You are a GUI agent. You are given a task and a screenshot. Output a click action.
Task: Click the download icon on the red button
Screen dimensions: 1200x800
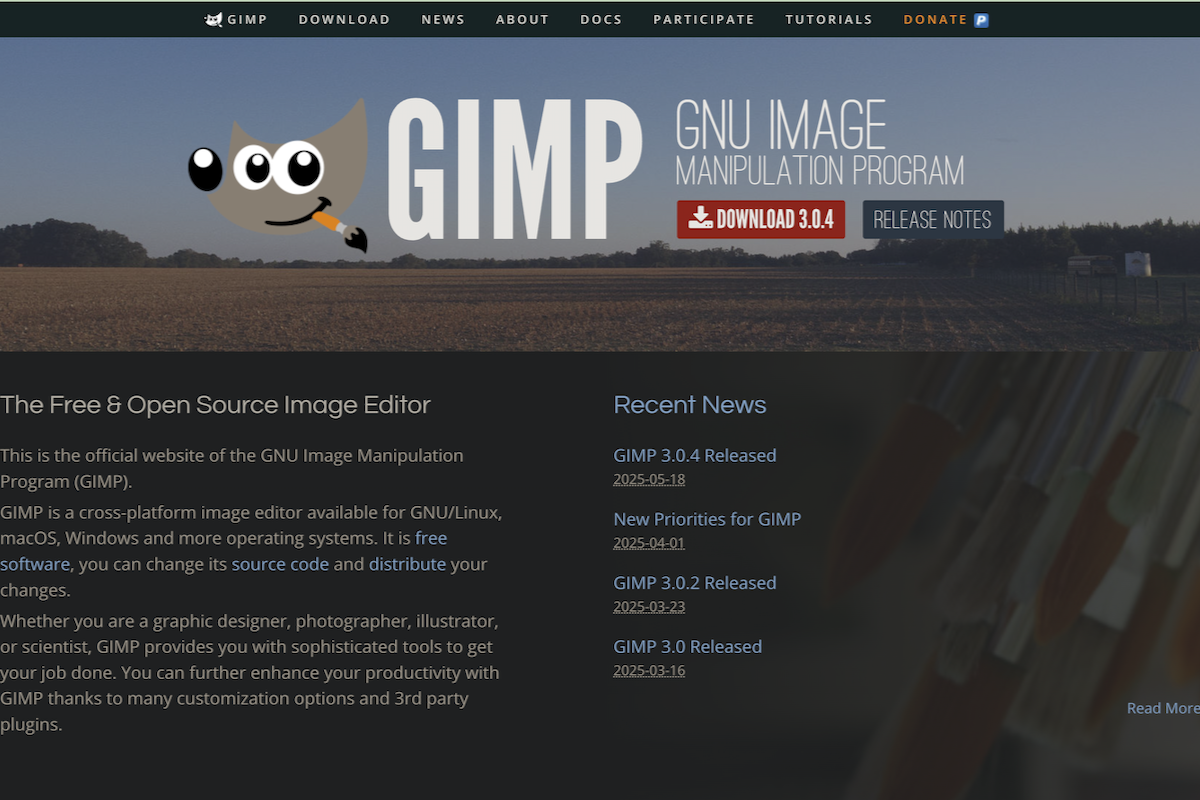click(700, 219)
